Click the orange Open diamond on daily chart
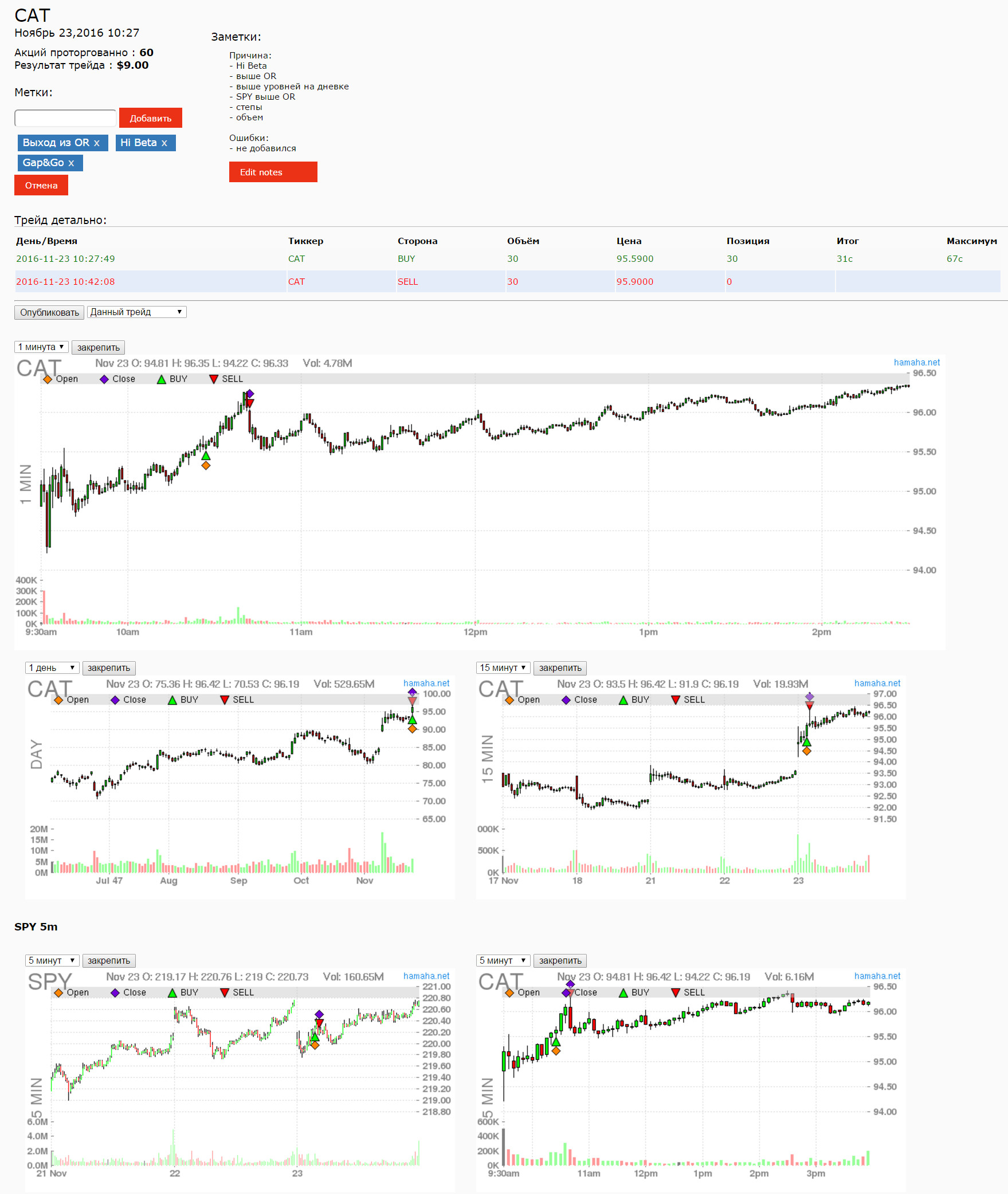The width and height of the screenshot is (1008, 1194). click(412, 729)
